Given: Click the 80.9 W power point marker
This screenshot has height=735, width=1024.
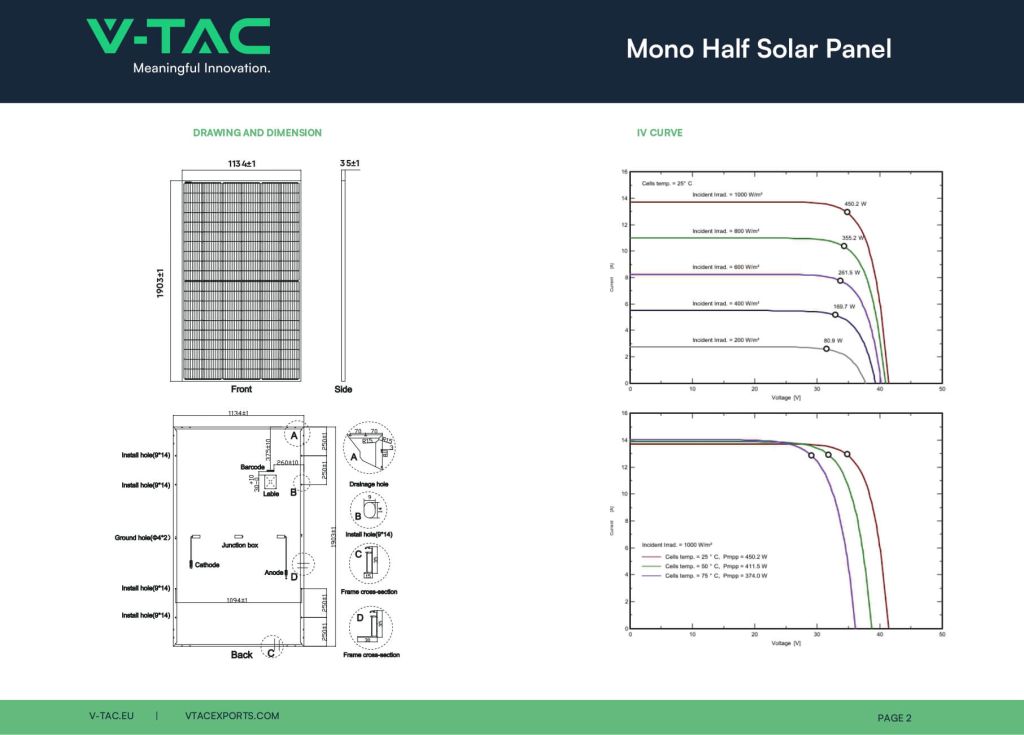Looking at the screenshot, I should [826, 349].
